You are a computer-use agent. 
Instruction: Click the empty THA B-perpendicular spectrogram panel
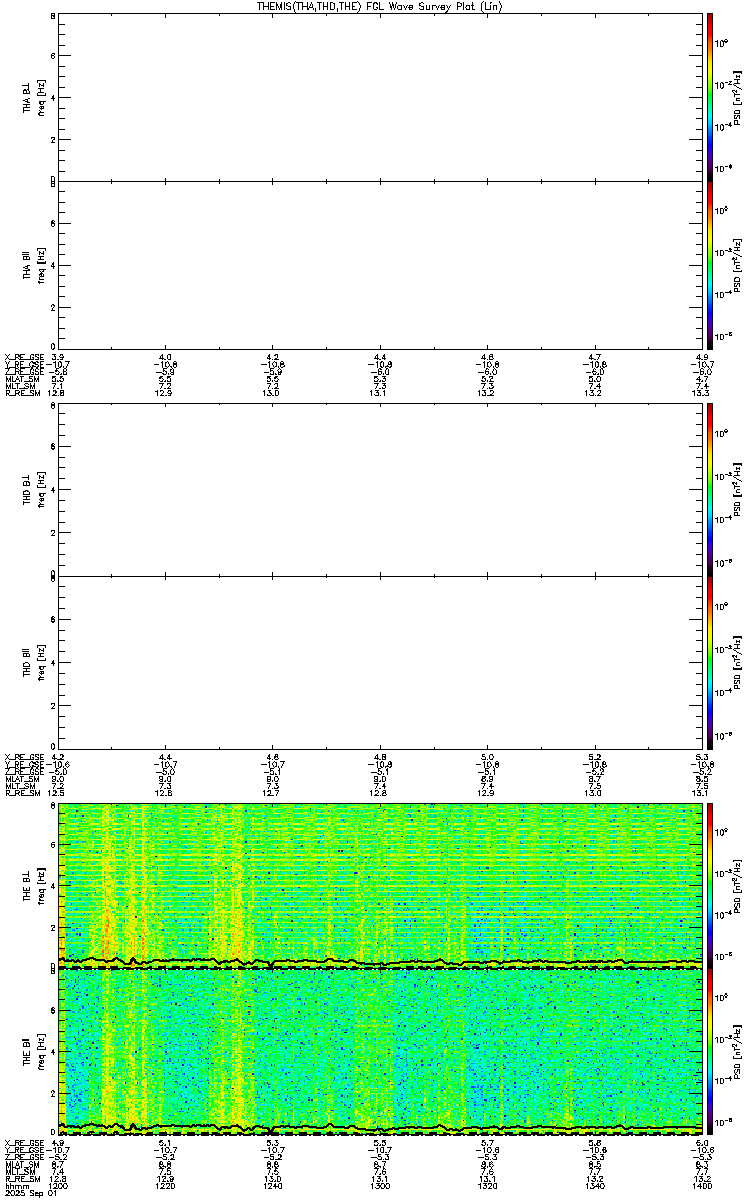tap(381, 96)
